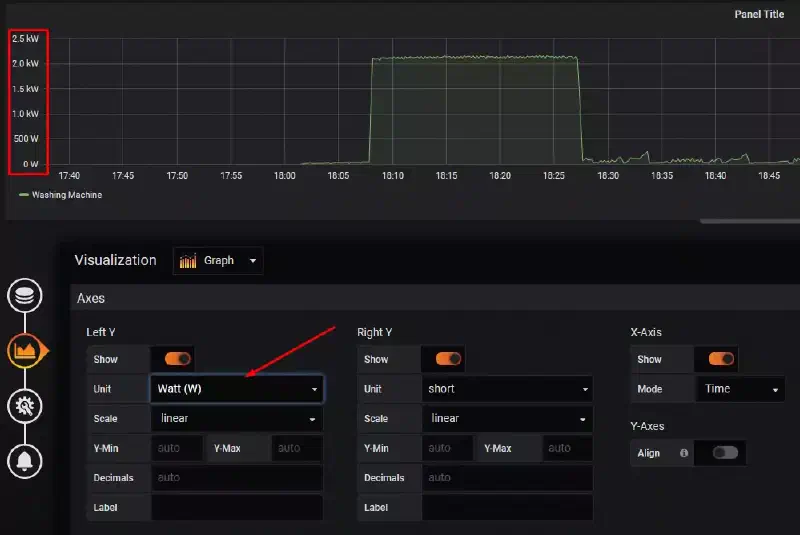Click the Graph bars icon beside Visualization
800x535 pixels.
pos(188,261)
